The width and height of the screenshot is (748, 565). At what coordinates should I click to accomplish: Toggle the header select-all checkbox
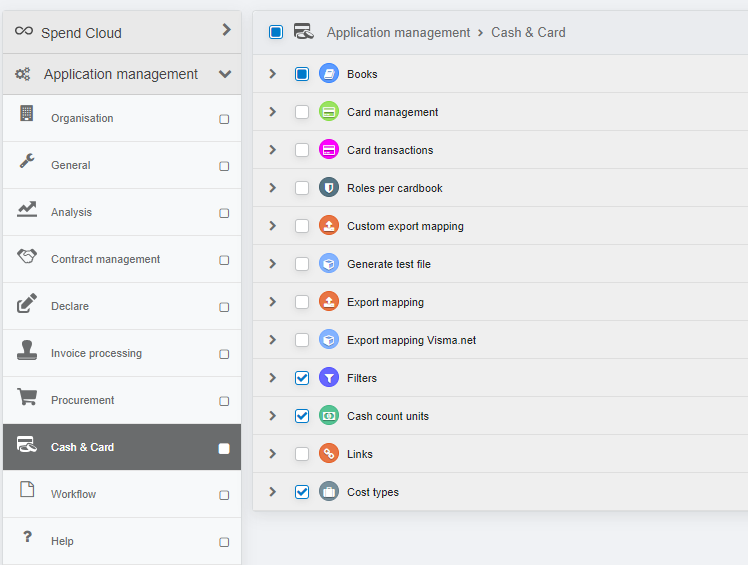276,32
